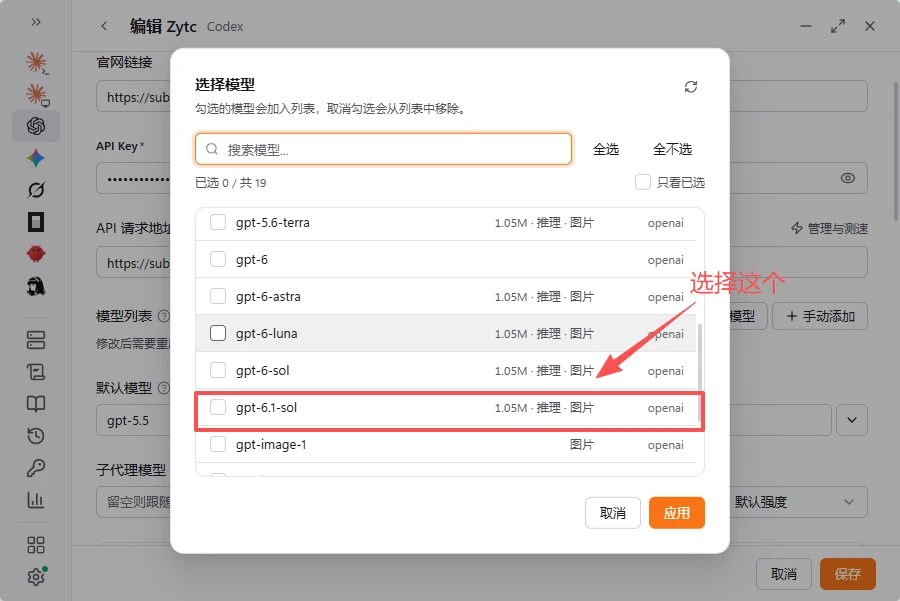
Task: Open the 默认强度 dropdown
Action: click(x=800, y=502)
